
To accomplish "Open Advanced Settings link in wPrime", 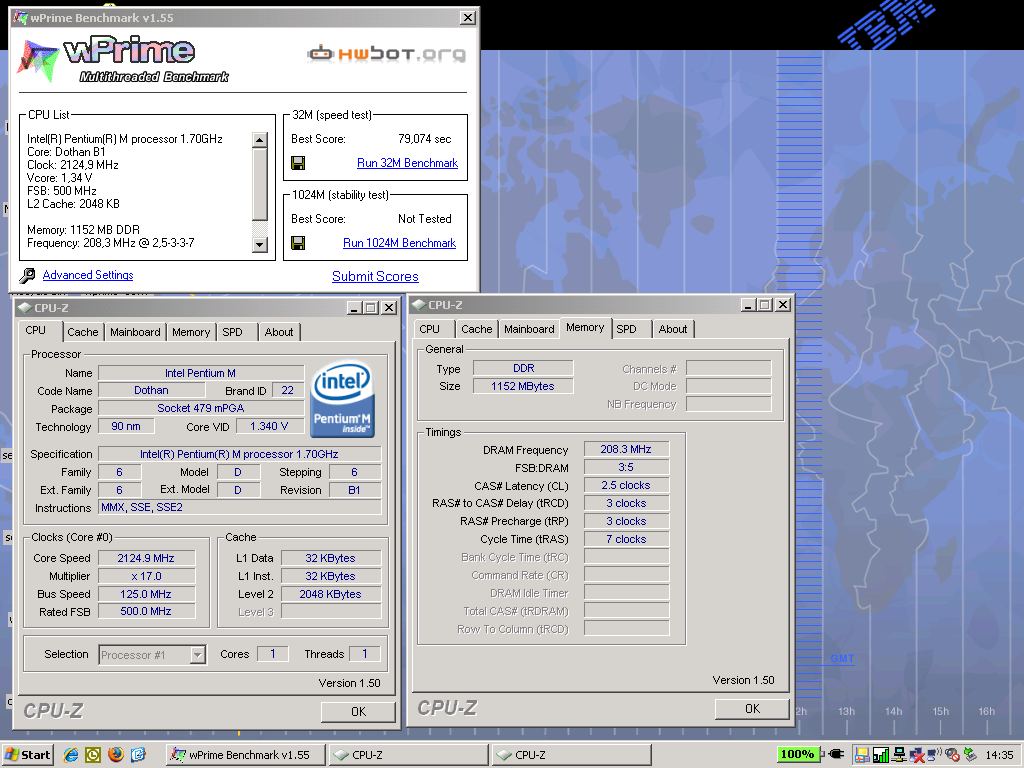I will click(x=88, y=275).
